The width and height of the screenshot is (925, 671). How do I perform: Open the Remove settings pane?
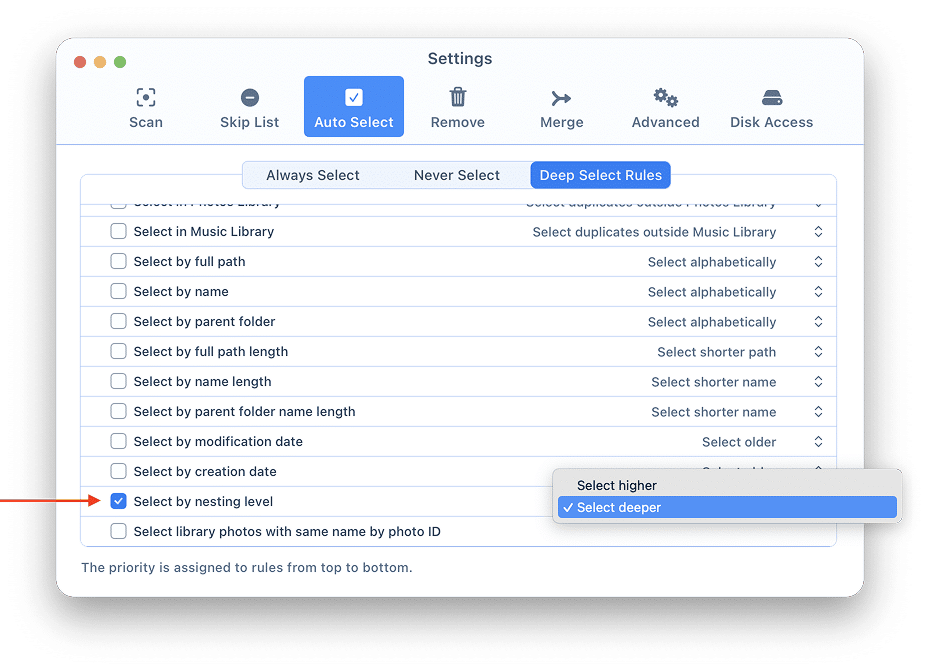click(457, 108)
